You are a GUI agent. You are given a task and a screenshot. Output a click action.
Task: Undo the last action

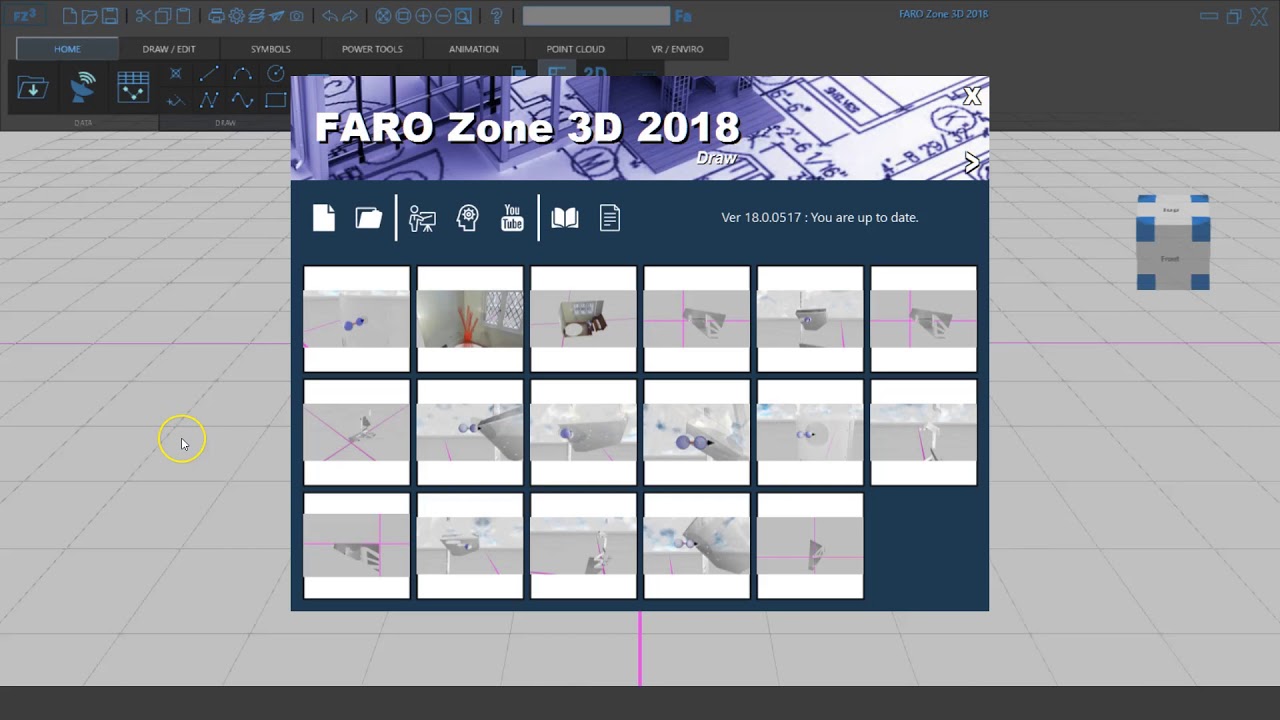(x=329, y=16)
